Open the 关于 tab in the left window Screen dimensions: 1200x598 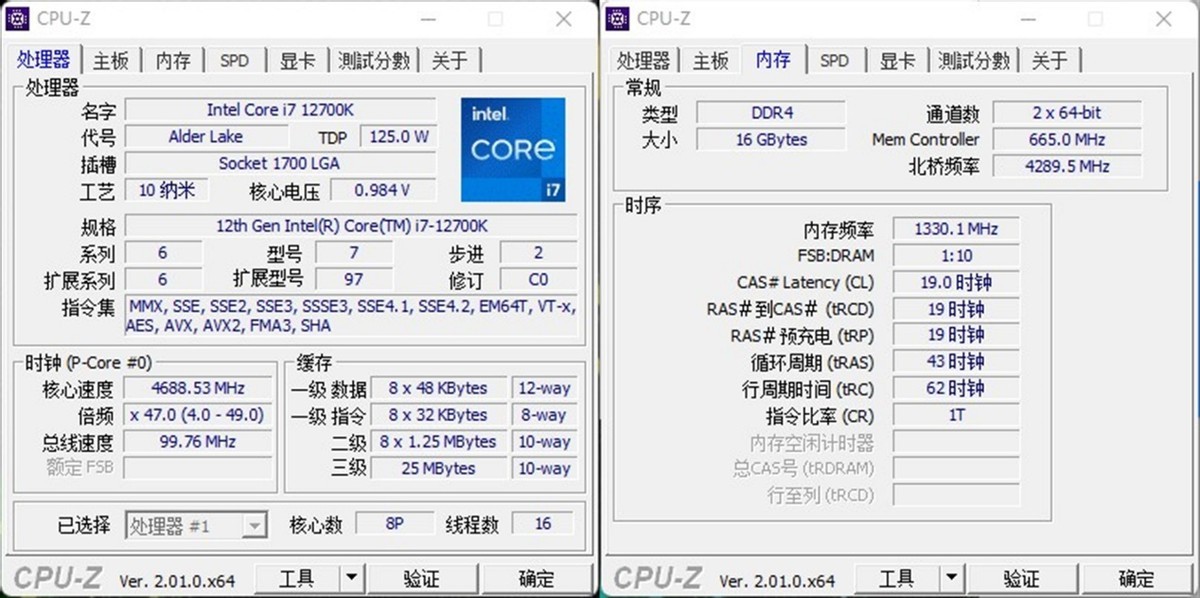click(x=450, y=61)
